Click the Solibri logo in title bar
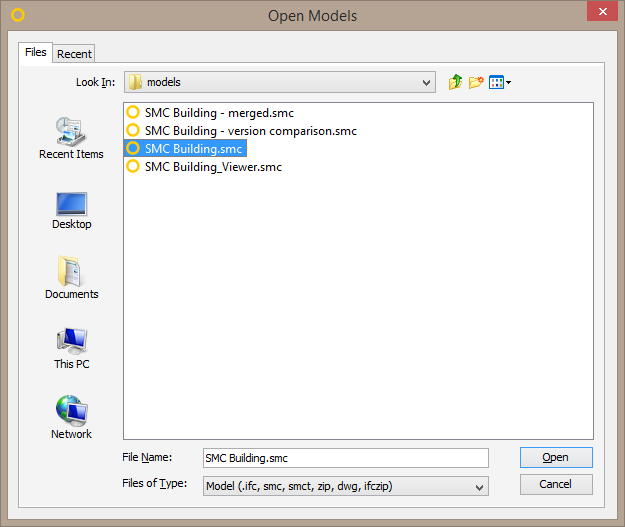The image size is (625, 527). [x=18, y=15]
